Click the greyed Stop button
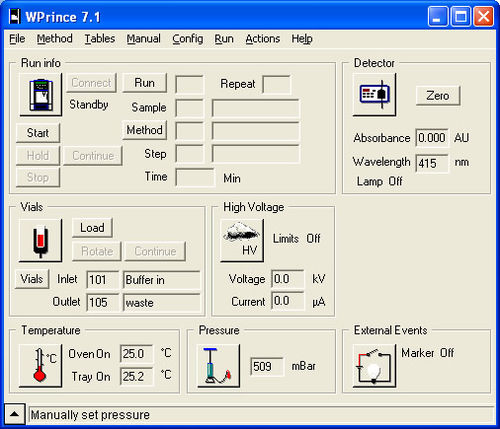Screen dimensions: 500x429 click(x=38, y=177)
